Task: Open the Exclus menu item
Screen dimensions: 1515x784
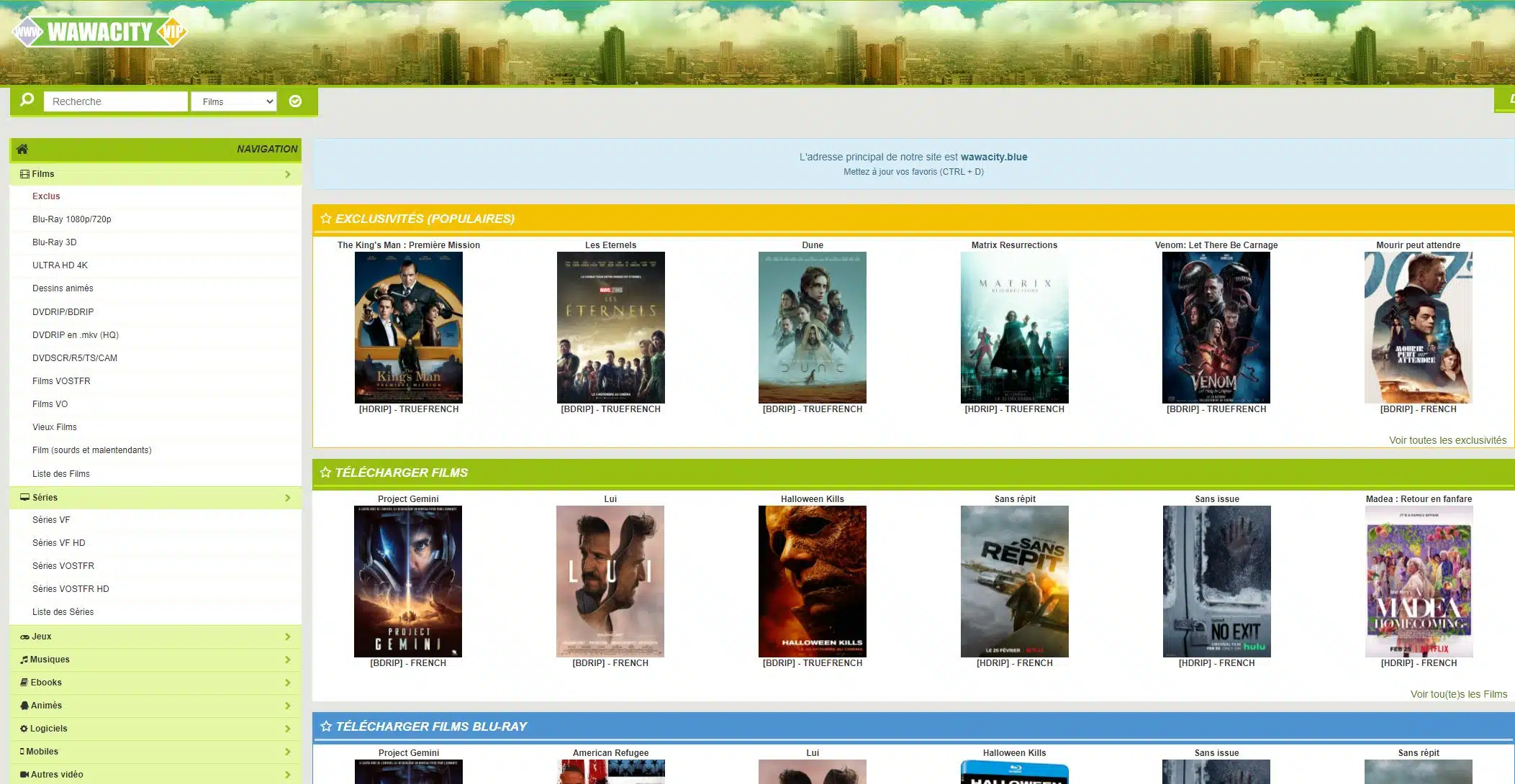Action: click(x=46, y=196)
